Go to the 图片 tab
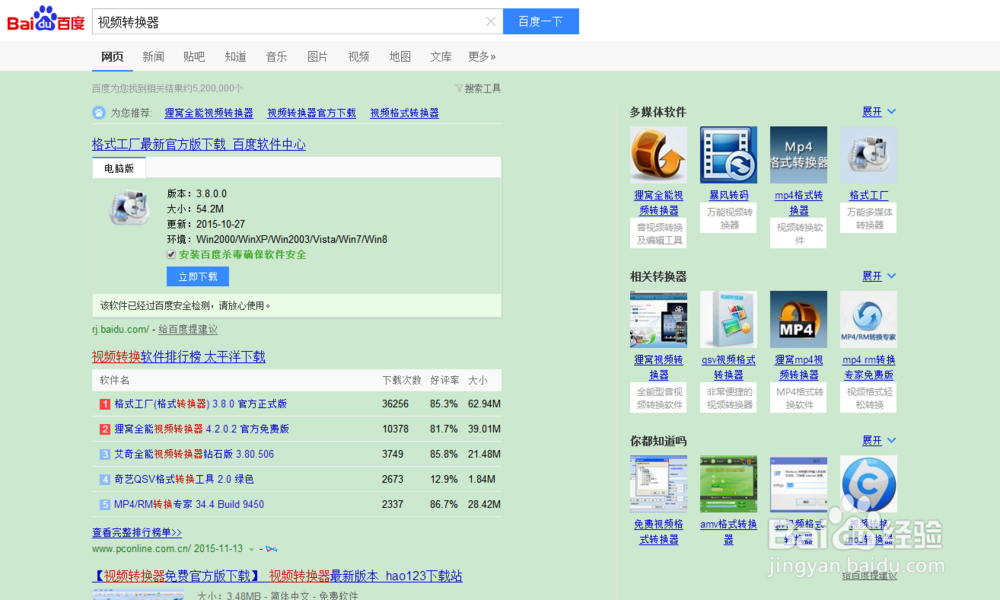This screenshot has height=600, width=1000. tap(317, 57)
